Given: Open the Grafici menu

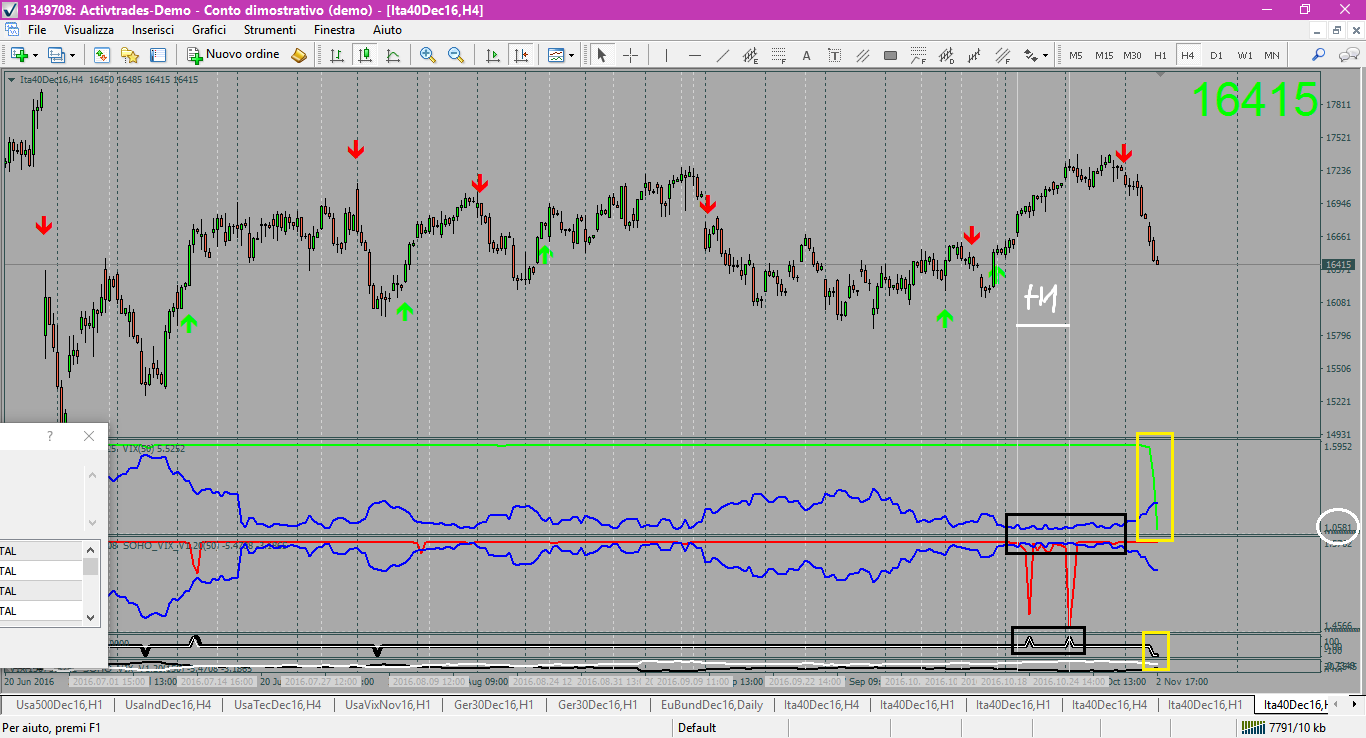Looking at the screenshot, I should tap(209, 30).
